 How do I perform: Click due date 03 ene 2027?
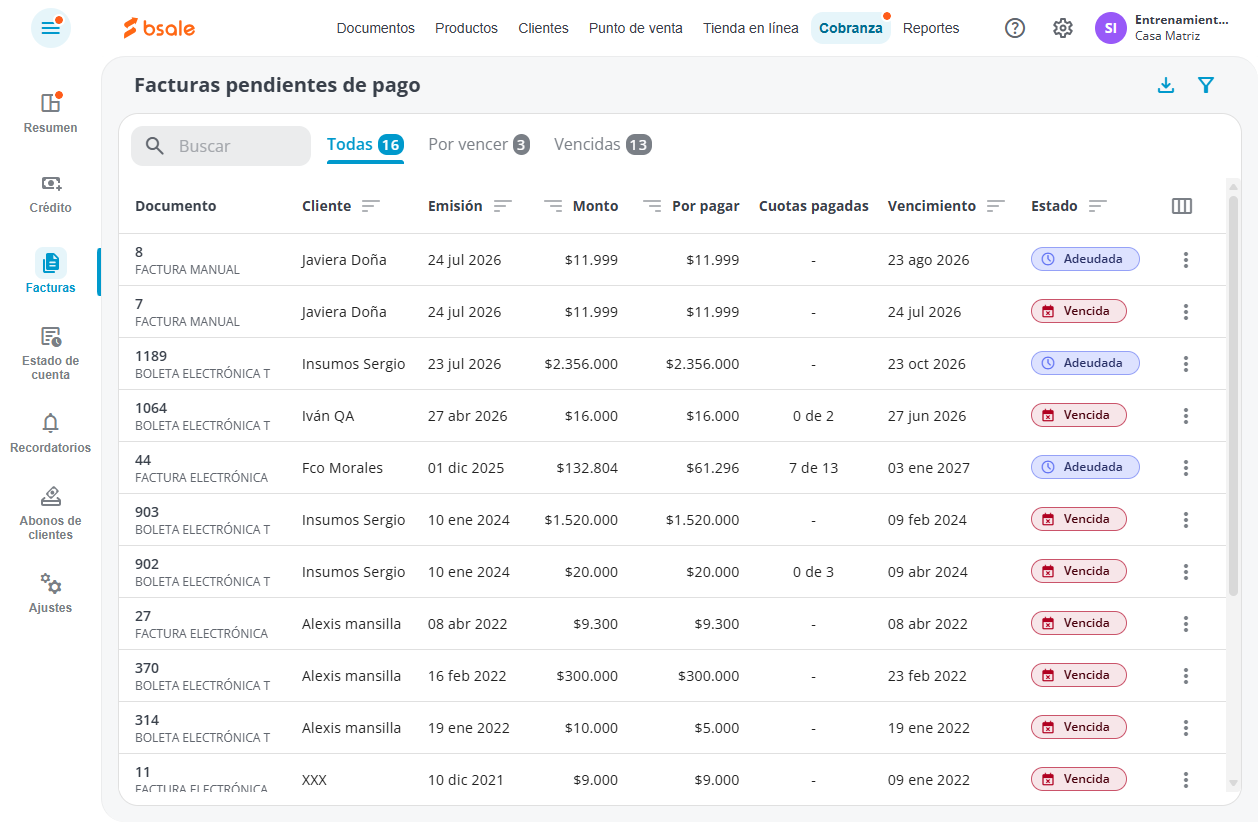click(x=929, y=468)
